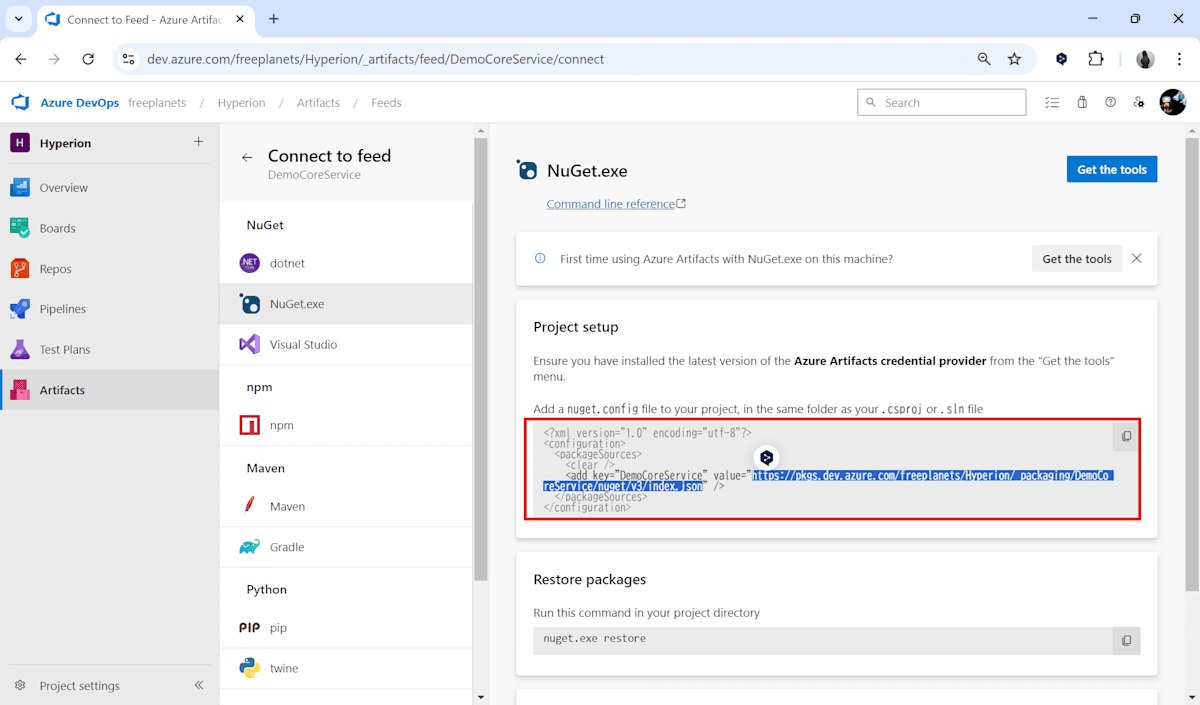Open the browser Extensions puzzle icon
Screen dimensions: 1200x705
coord(1096,59)
